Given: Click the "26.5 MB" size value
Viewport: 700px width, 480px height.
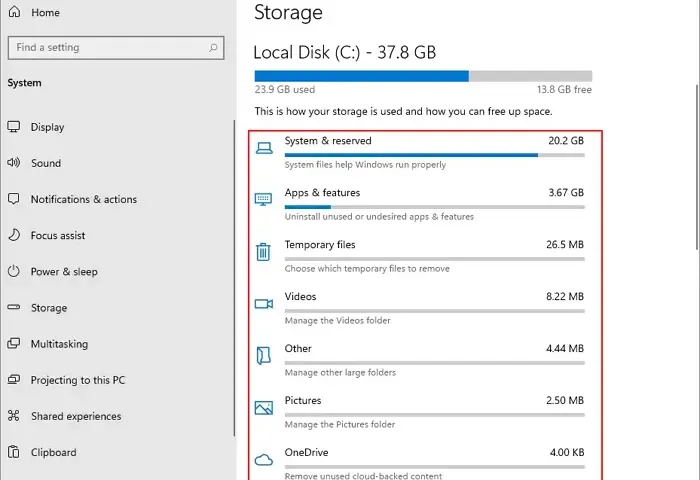Looking at the screenshot, I should [565, 244].
